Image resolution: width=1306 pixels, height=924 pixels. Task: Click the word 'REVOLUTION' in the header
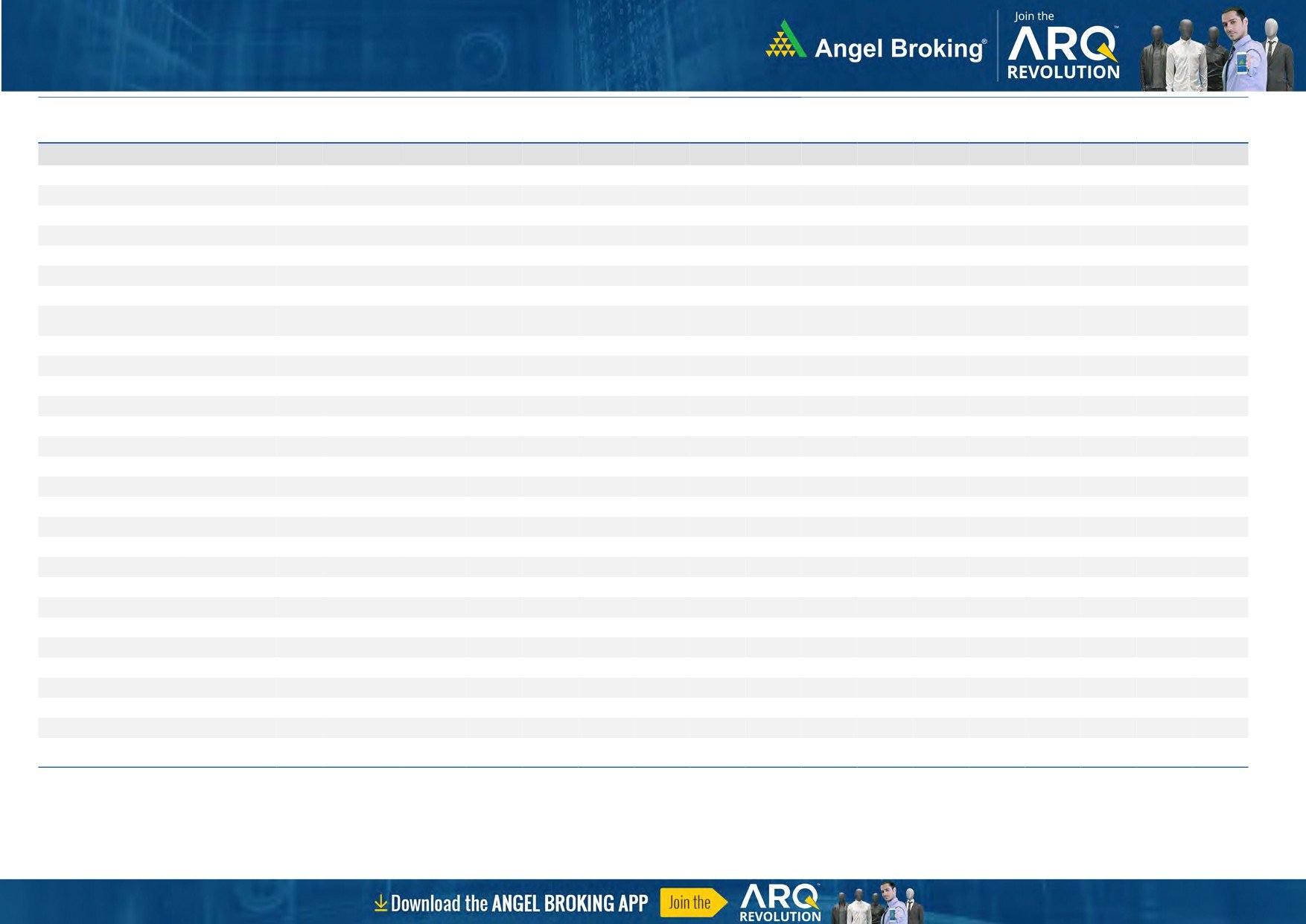[x=1063, y=72]
